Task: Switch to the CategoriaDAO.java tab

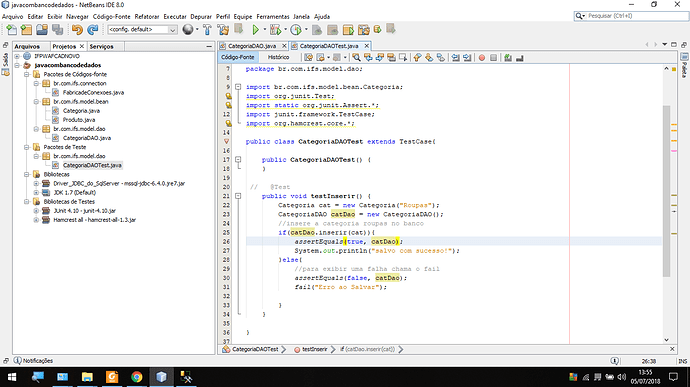Action: (x=252, y=46)
